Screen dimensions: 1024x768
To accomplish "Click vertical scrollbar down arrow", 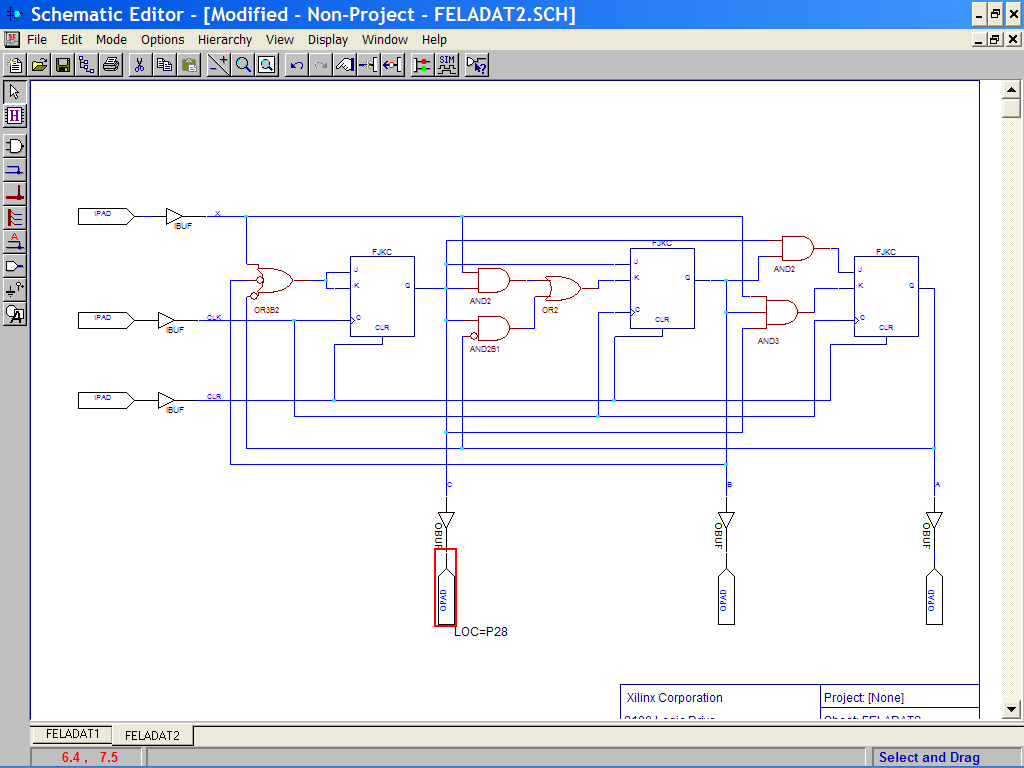I will (1011, 709).
